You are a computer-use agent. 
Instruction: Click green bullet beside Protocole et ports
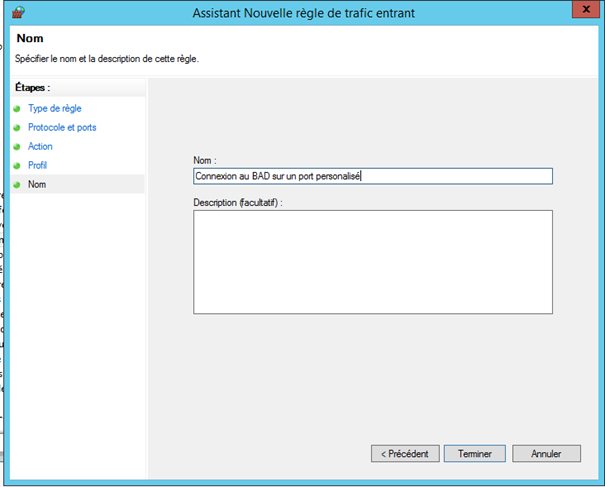coord(17,128)
